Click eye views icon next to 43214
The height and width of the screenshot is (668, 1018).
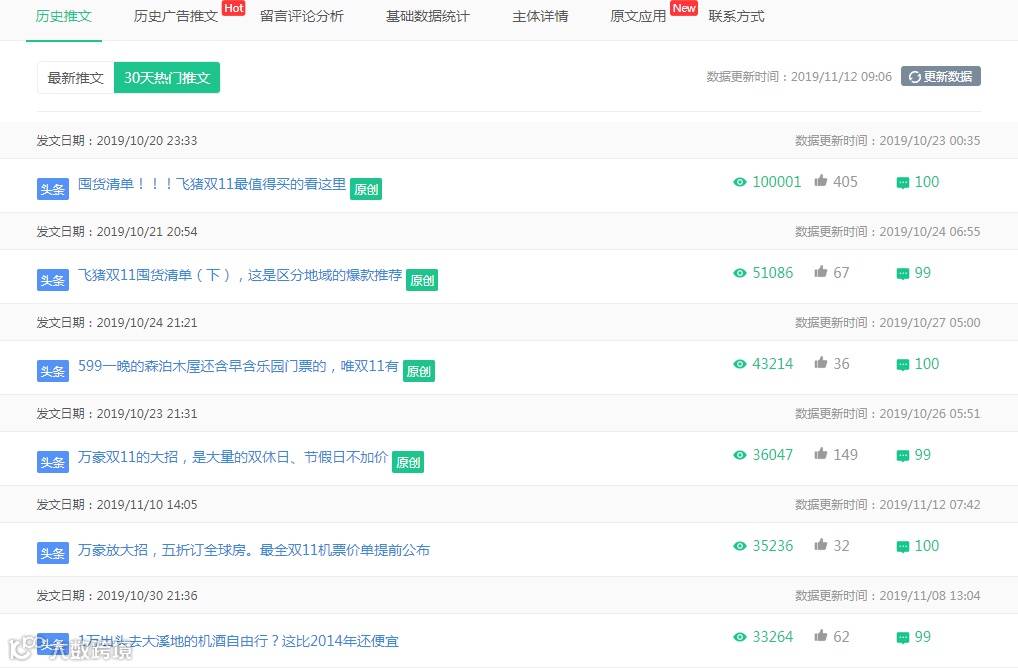pos(739,364)
